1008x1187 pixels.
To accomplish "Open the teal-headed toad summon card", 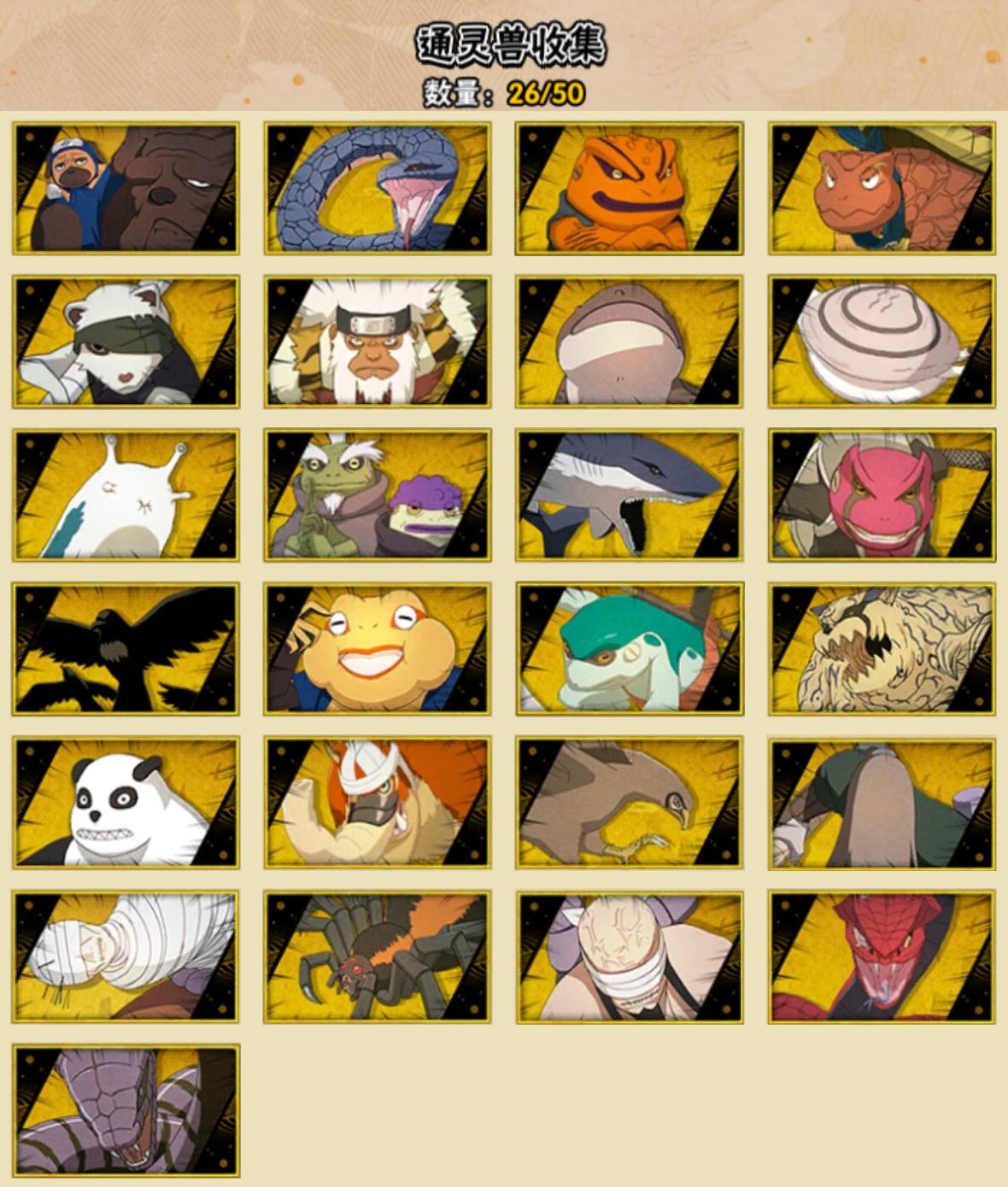I will tap(629, 649).
